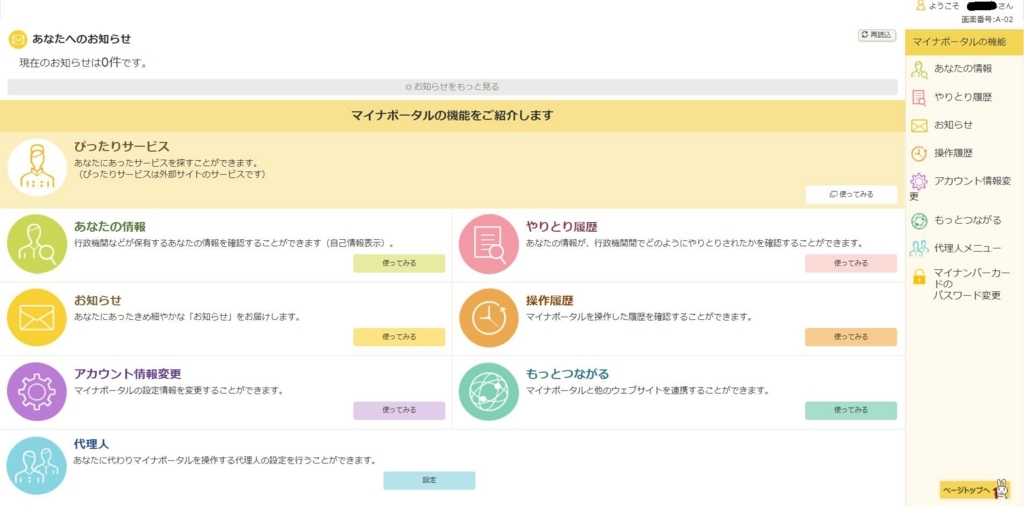Click the blue 代理人 people icon
This screenshot has height=507, width=1024.
pos(37,465)
